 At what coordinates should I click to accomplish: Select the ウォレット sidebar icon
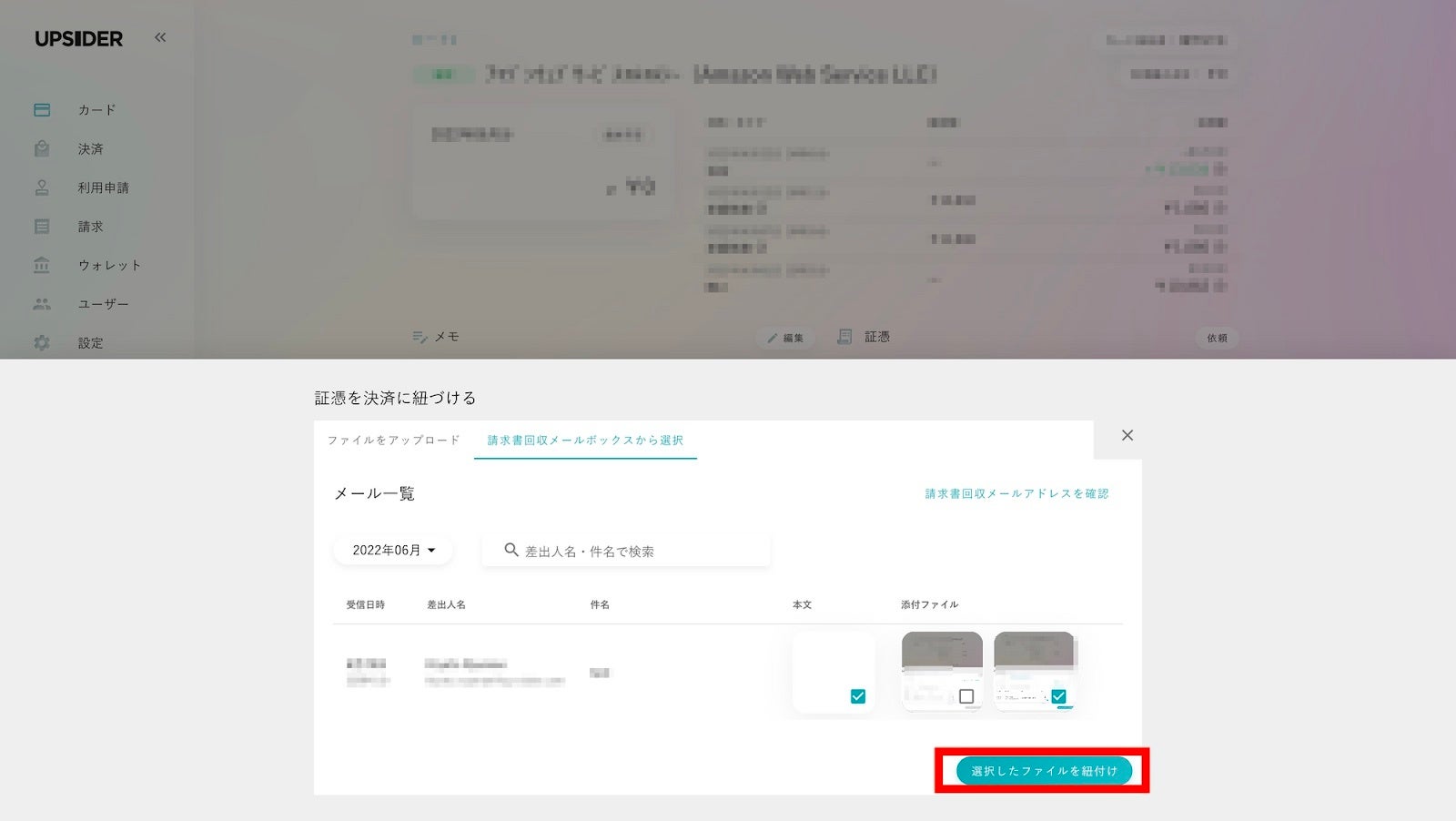pyautogui.click(x=42, y=265)
